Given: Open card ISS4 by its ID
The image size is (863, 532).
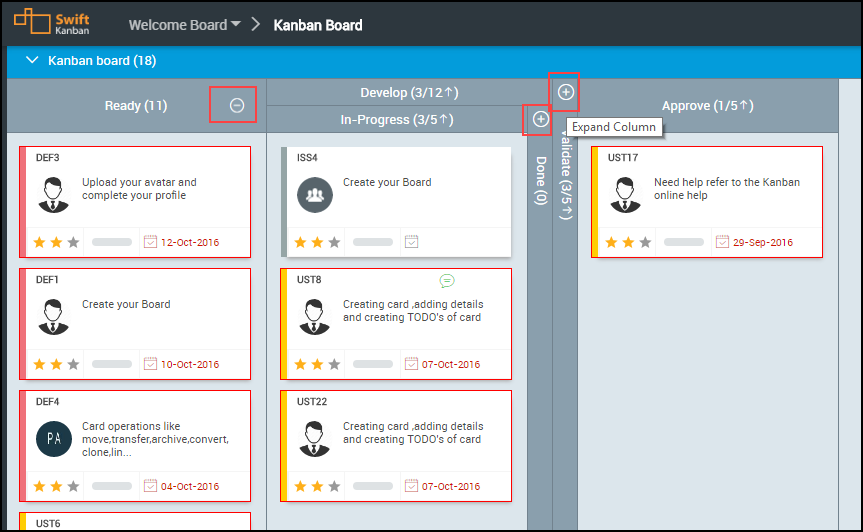Looking at the screenshot, I should pyautogui.click(x=307, y=158).
